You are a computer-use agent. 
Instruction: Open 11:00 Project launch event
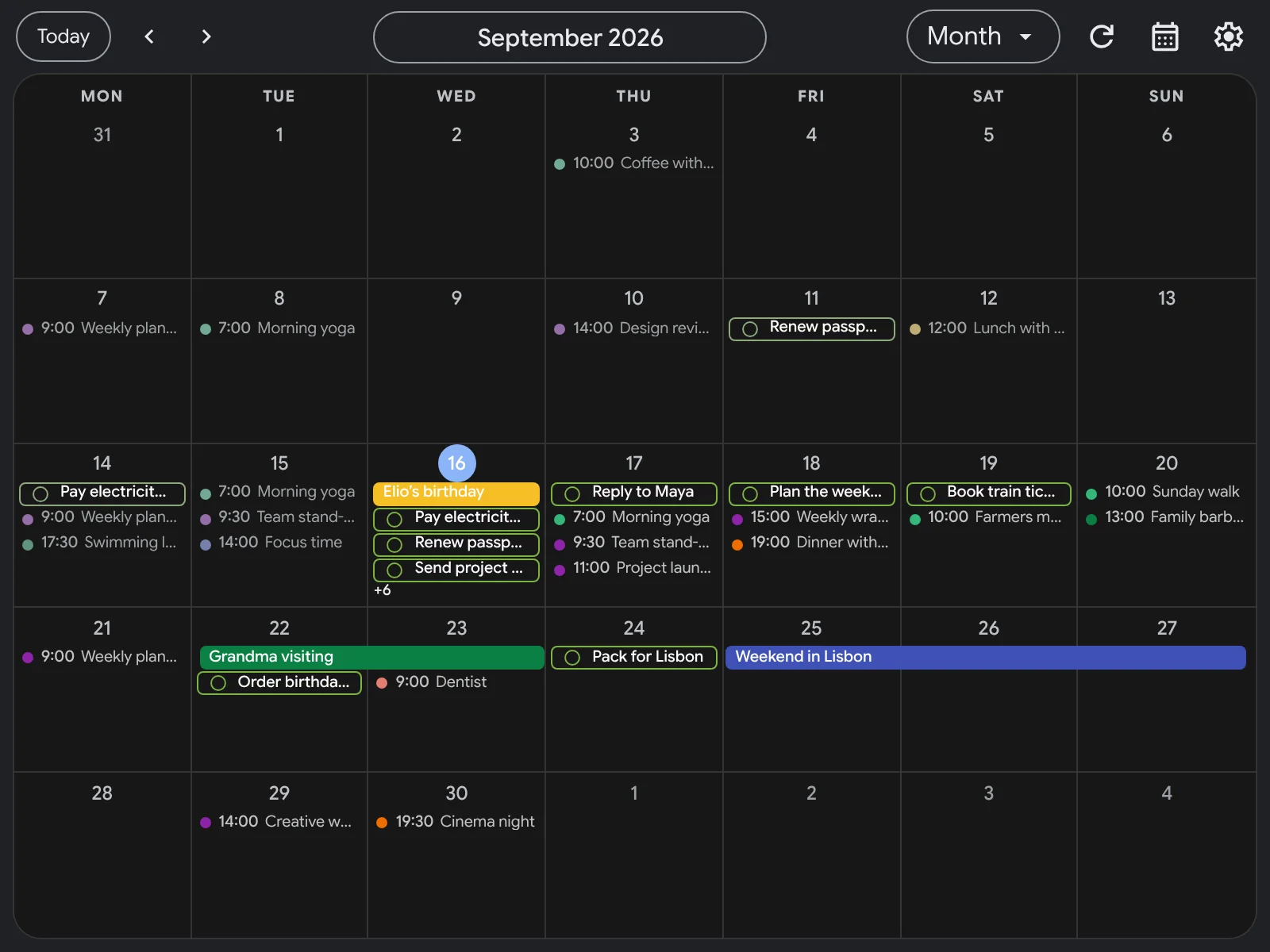(634, 568)
